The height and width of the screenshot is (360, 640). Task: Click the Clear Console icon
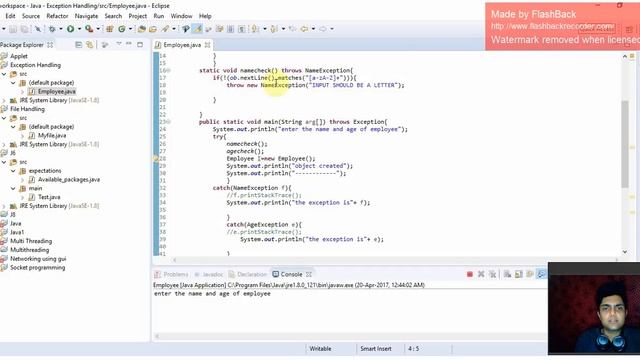pos(507,274)
